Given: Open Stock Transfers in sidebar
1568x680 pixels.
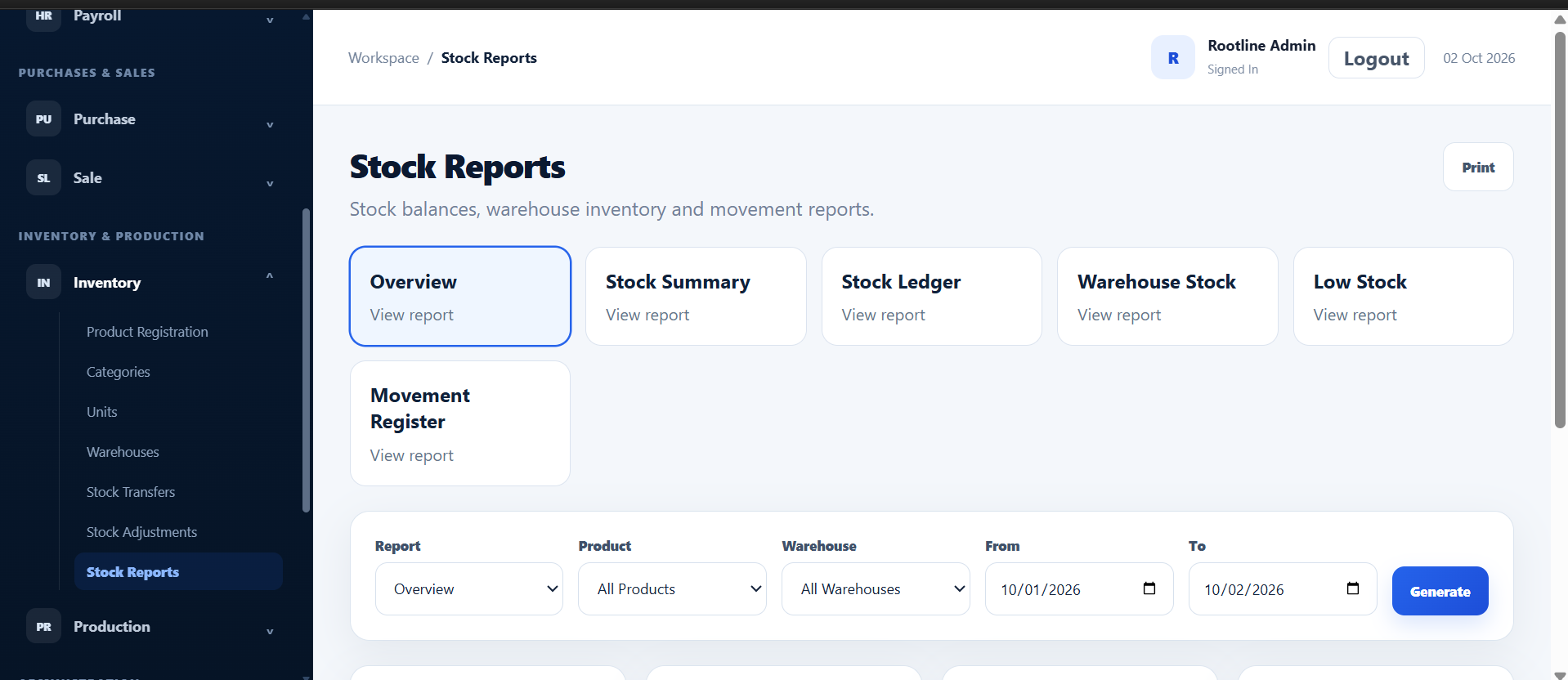Looking at the screenshot, I should click(131, 492).
